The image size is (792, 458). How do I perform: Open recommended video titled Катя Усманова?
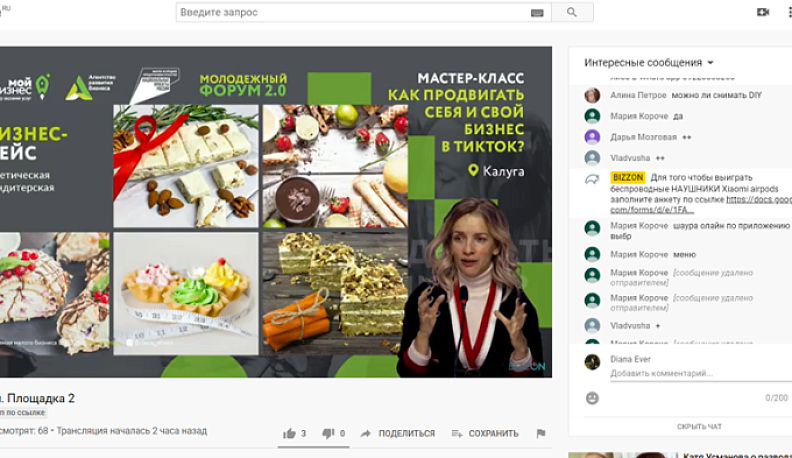[x=737, y=456]
